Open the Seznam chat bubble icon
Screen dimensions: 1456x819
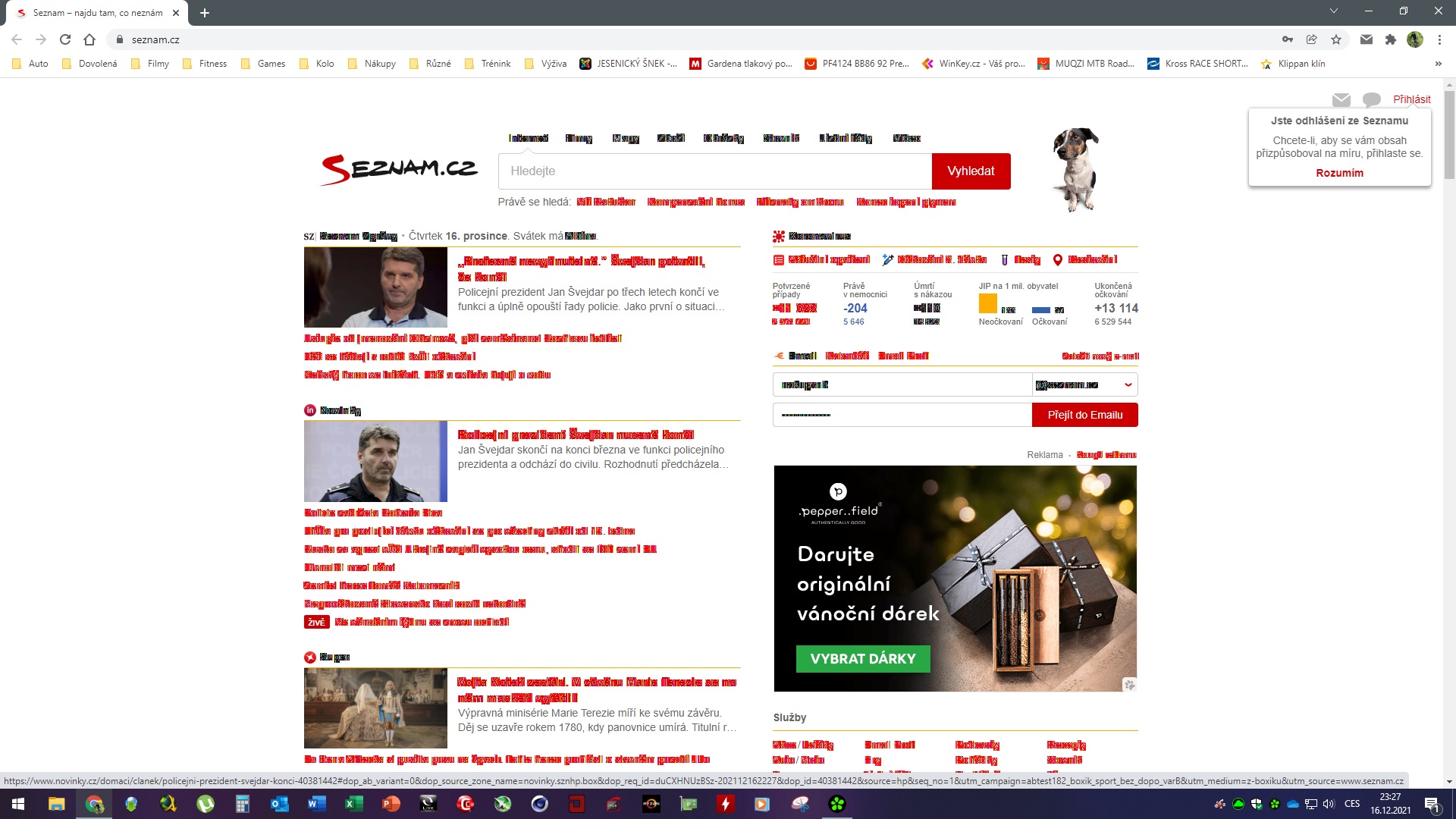1371,99
